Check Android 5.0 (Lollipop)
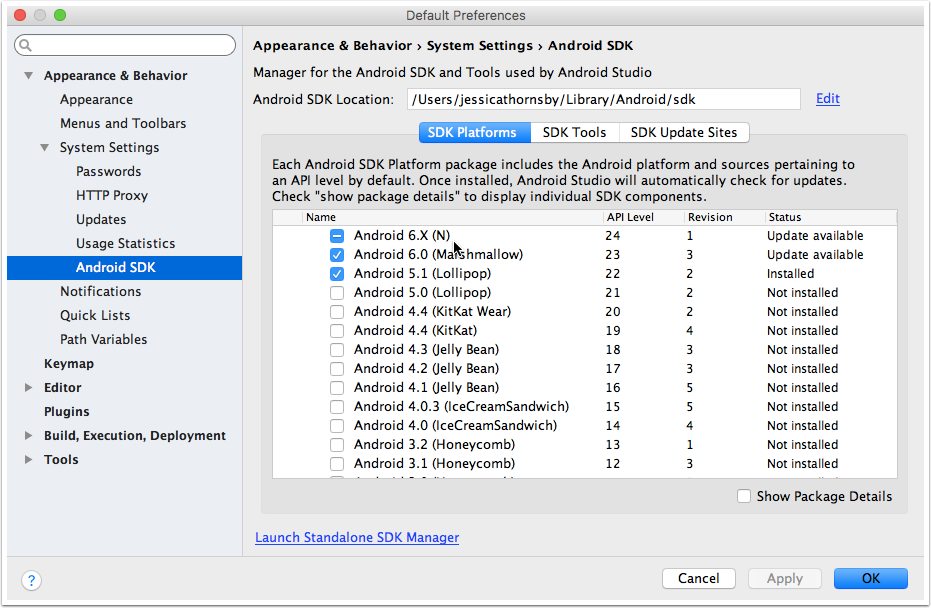The height and width of the screenshot is (608, 931). tap(337, 293)
